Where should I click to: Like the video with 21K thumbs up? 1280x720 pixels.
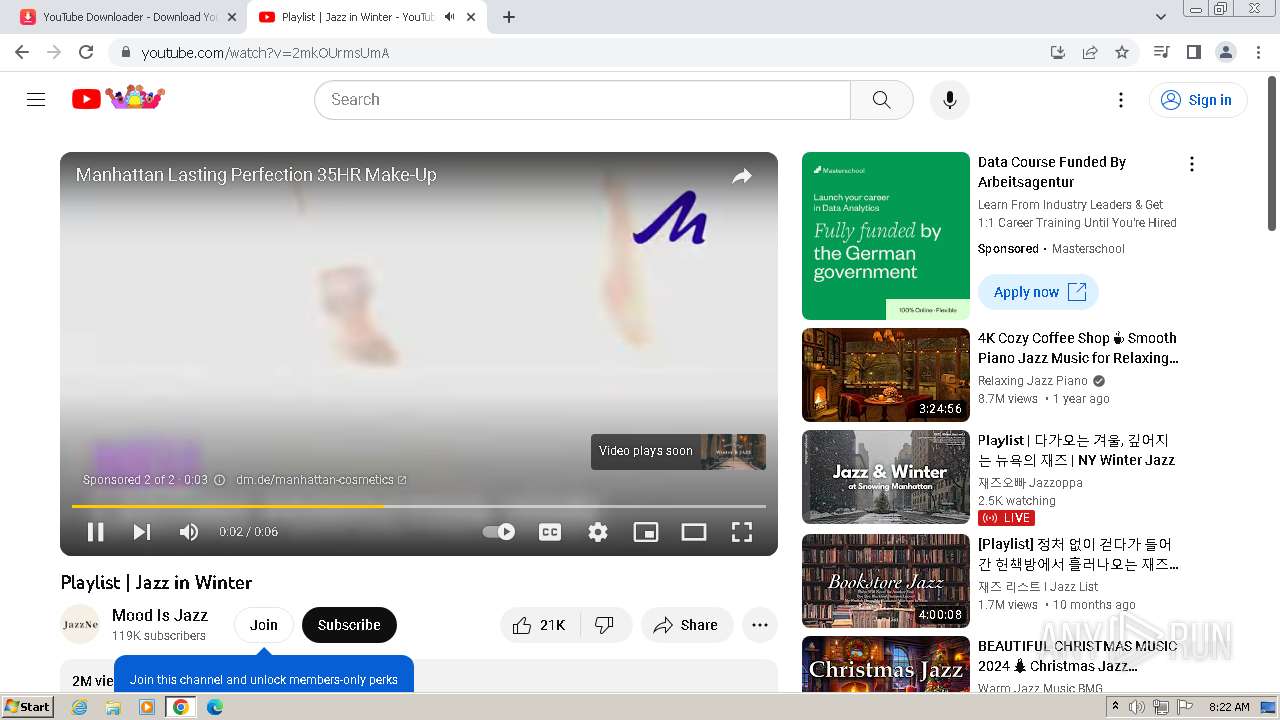539,625
